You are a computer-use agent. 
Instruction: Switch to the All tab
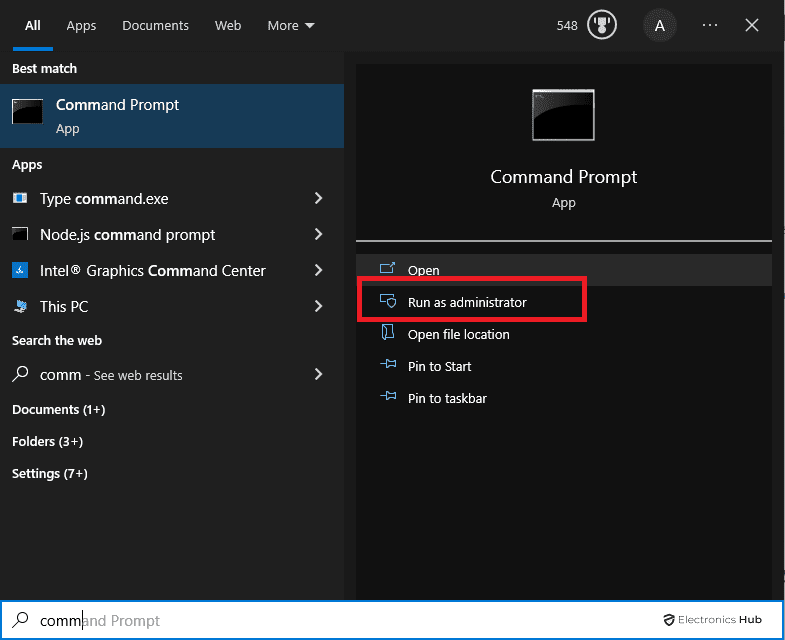pos(33,26)
